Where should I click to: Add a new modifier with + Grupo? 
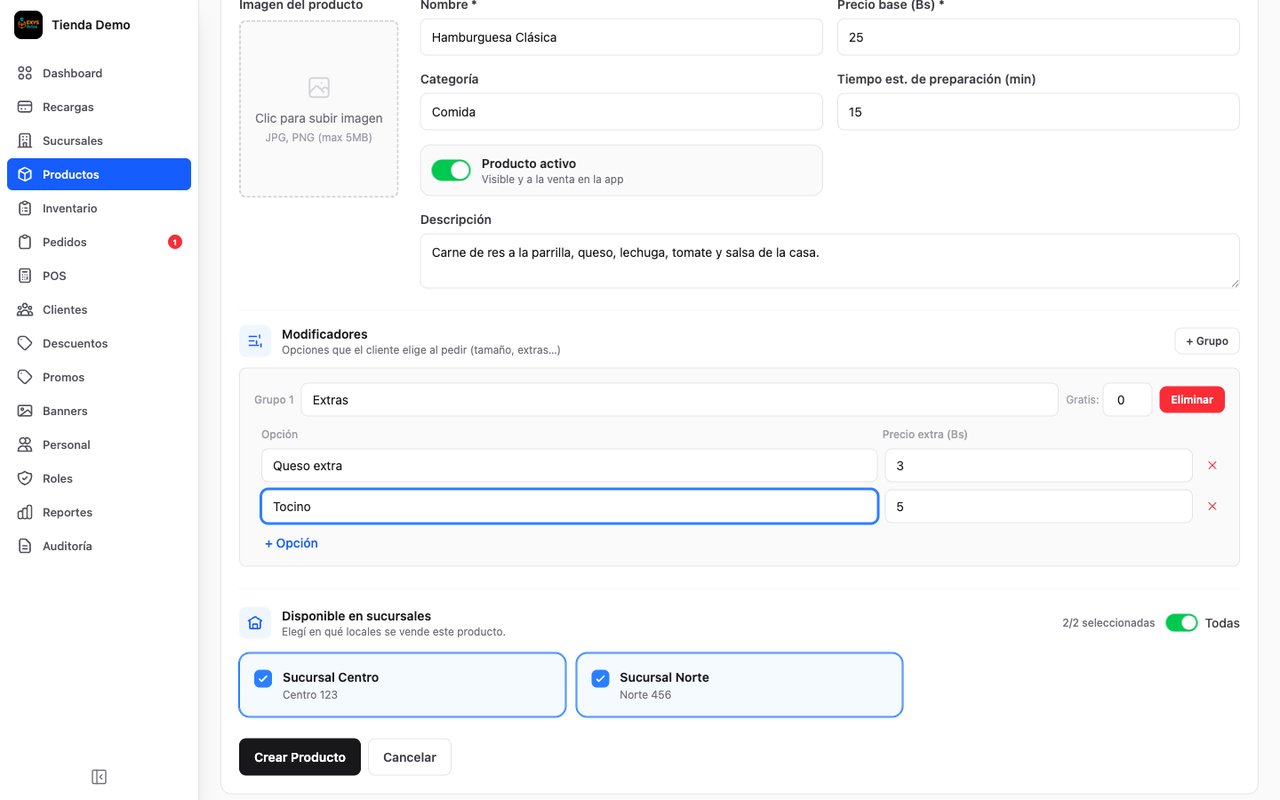(x=1207, y=341)
